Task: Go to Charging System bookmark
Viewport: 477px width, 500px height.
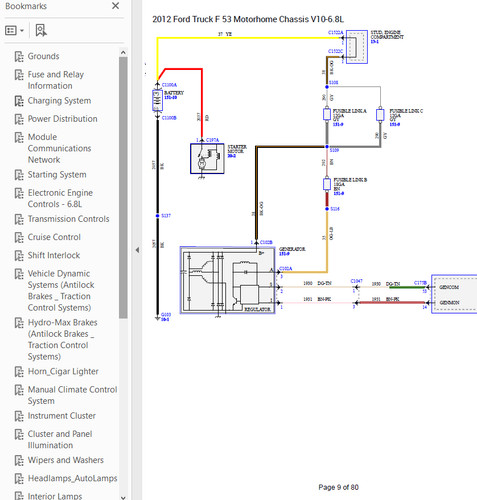Action: tap(59, 101)
